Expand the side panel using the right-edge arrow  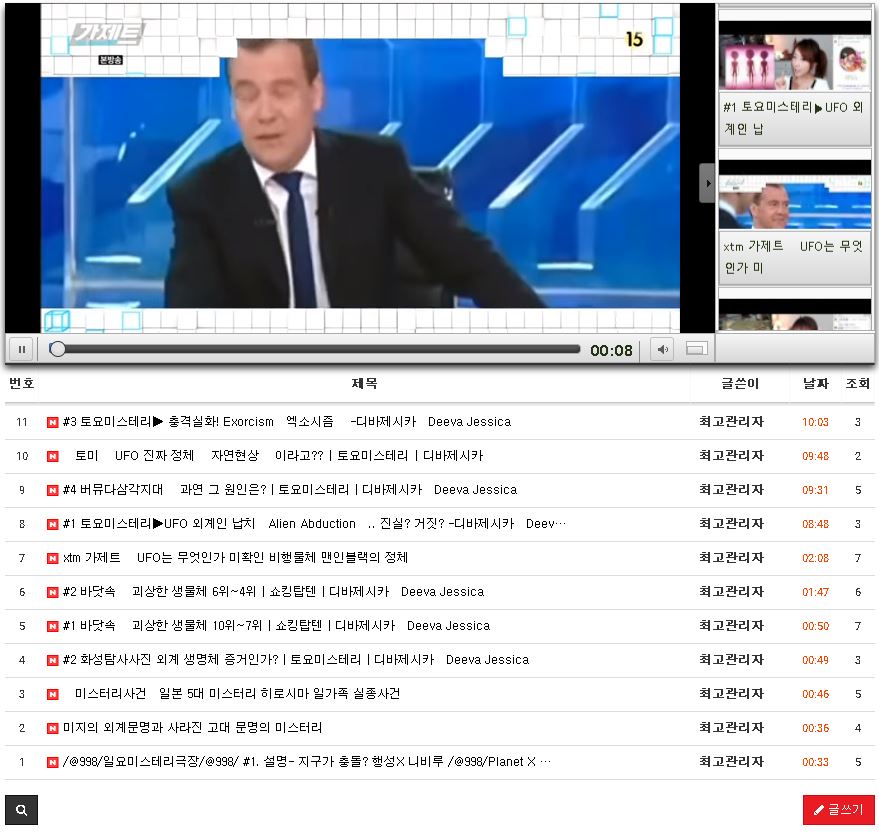pos(708,183)
